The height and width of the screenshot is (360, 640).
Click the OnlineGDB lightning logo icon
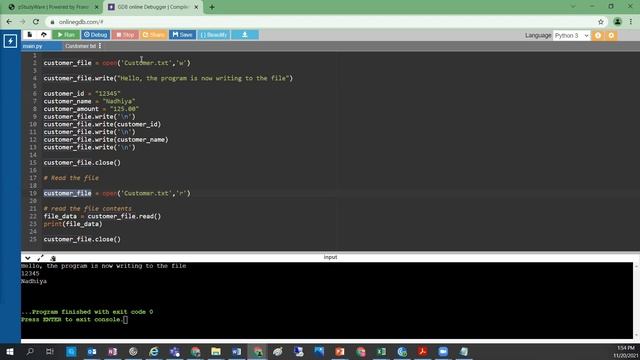click(x=10, y=41)
